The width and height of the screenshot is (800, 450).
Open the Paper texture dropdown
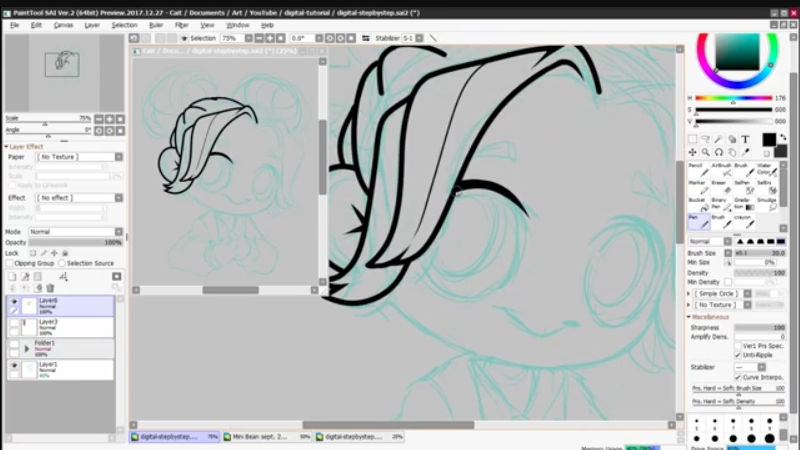[x=79, y=157]
